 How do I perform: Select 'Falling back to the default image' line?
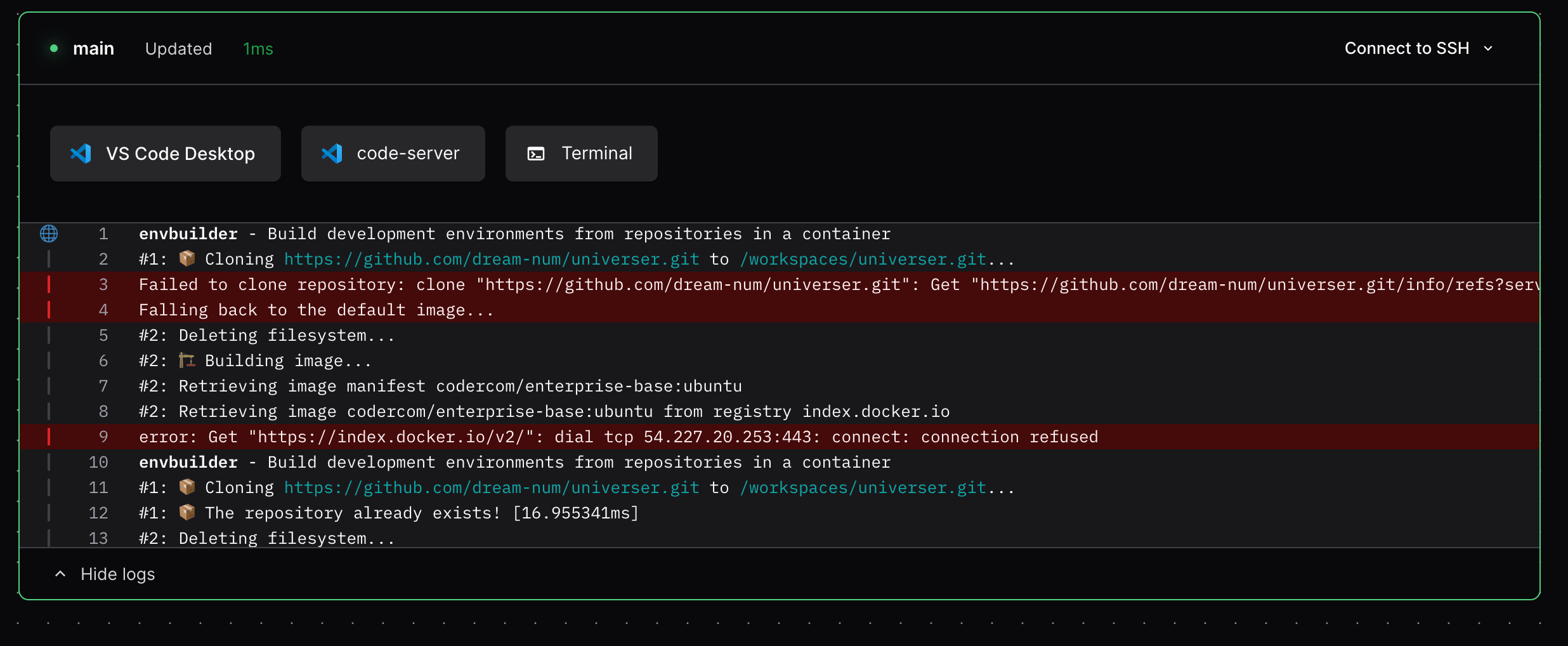(780, 310)
